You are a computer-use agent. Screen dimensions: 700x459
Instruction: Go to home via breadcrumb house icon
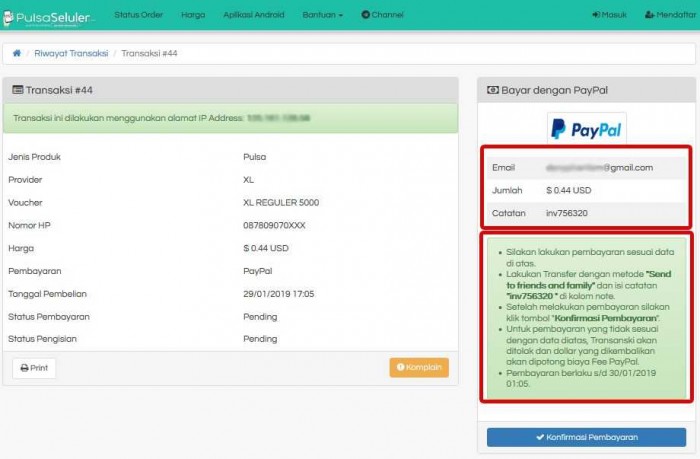pos(17,53)
